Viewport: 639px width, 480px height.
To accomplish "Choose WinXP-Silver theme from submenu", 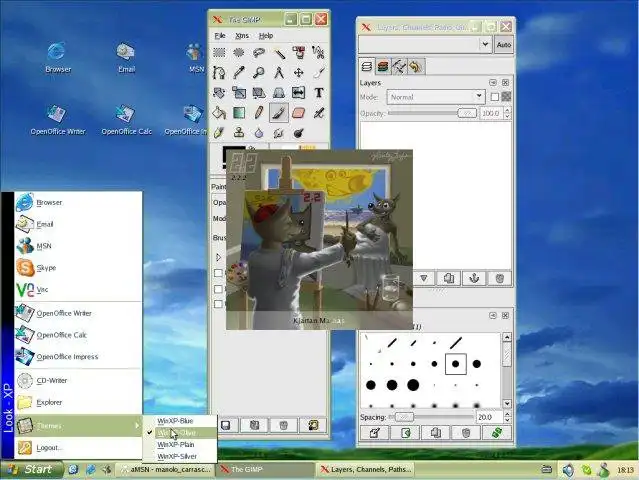I will coord(177,456).
